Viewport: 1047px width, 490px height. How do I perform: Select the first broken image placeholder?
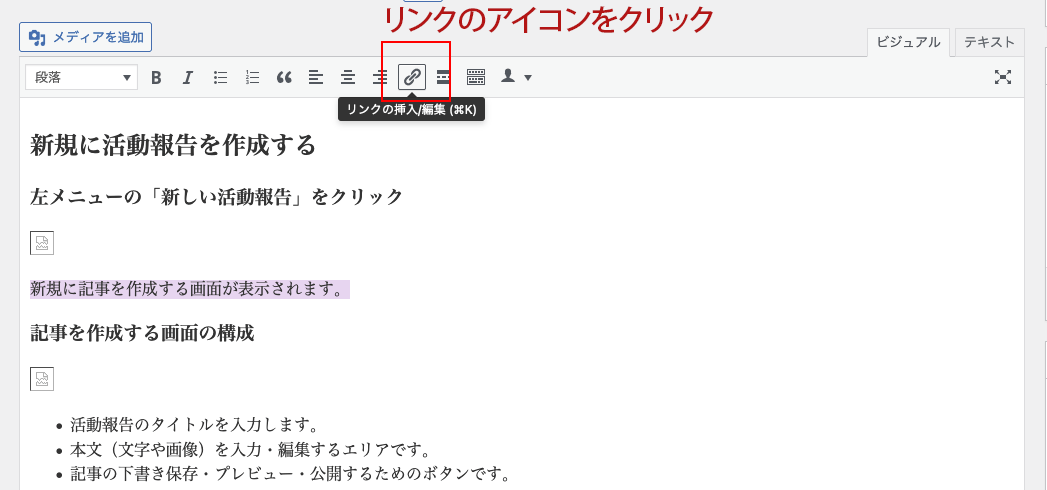pos(42,243)
